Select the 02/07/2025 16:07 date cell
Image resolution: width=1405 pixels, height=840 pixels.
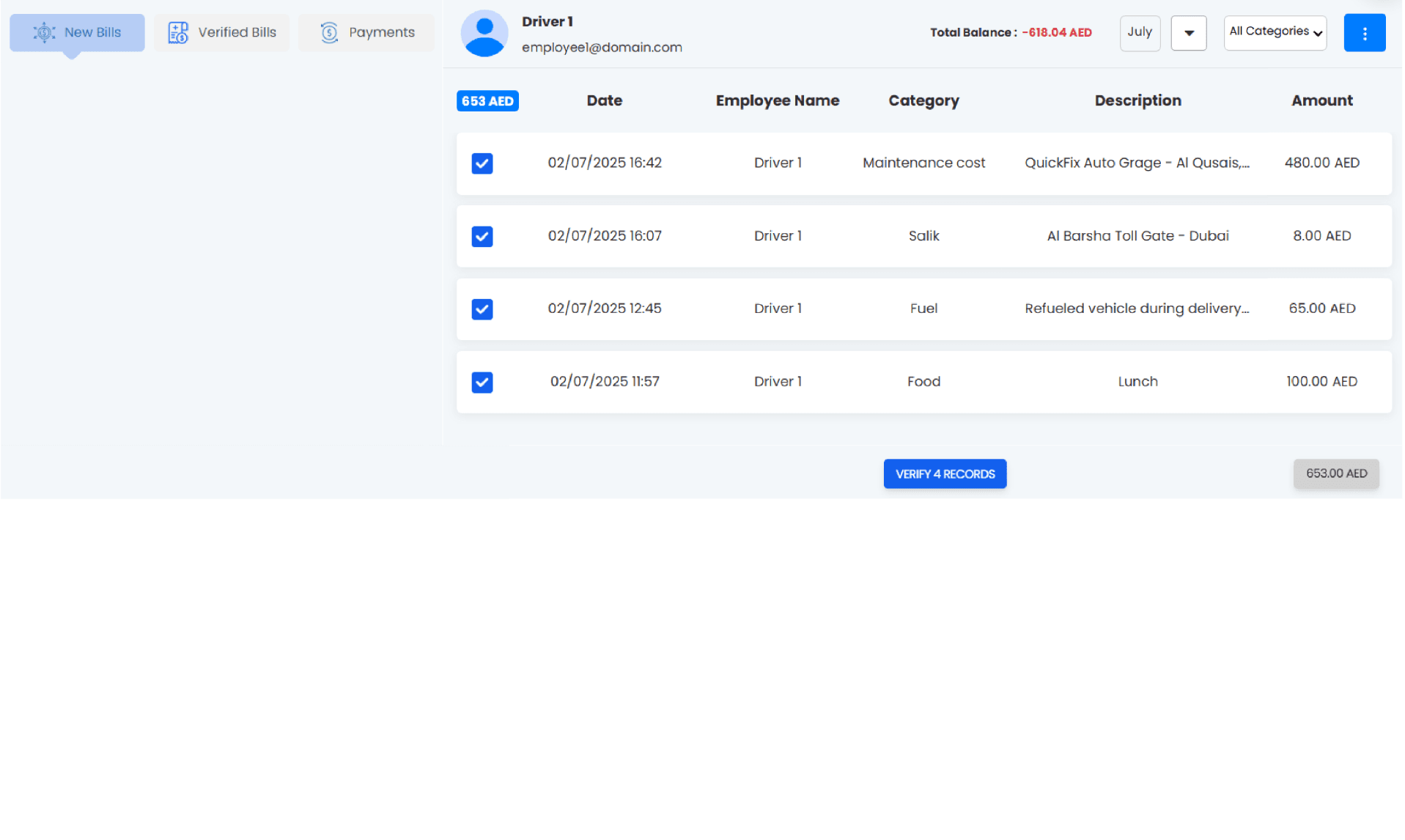coord(605,235)
